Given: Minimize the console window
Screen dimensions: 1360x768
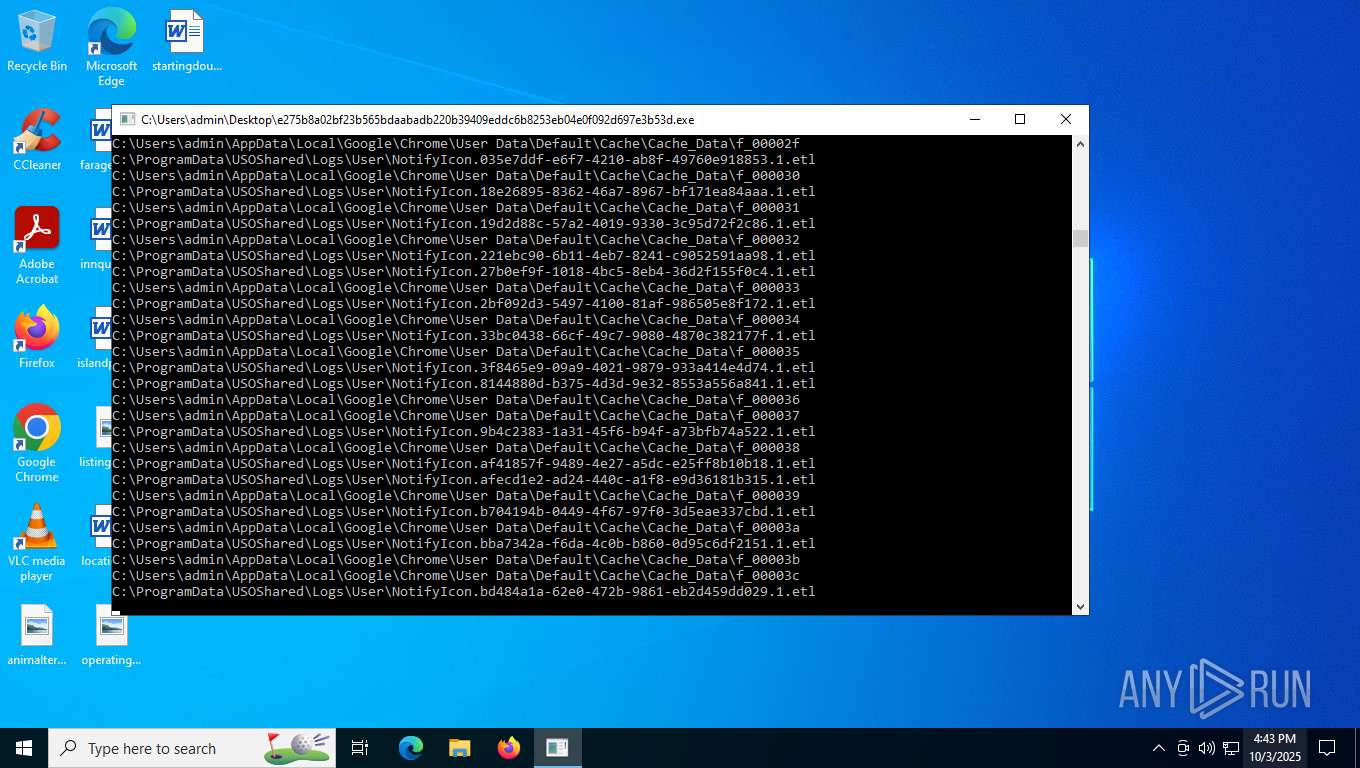Looking at the screenshot, I should (x=974, y=119).
